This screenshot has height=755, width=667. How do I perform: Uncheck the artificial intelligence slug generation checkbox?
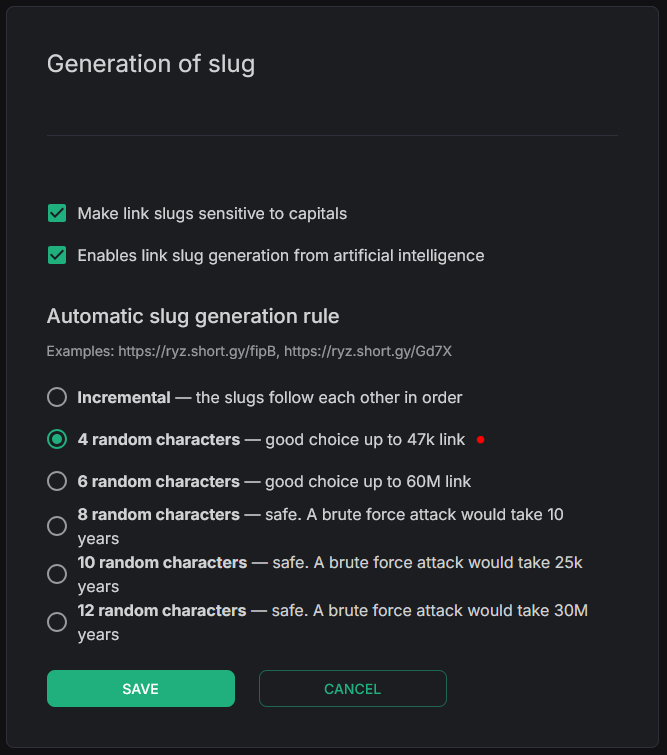57,255
